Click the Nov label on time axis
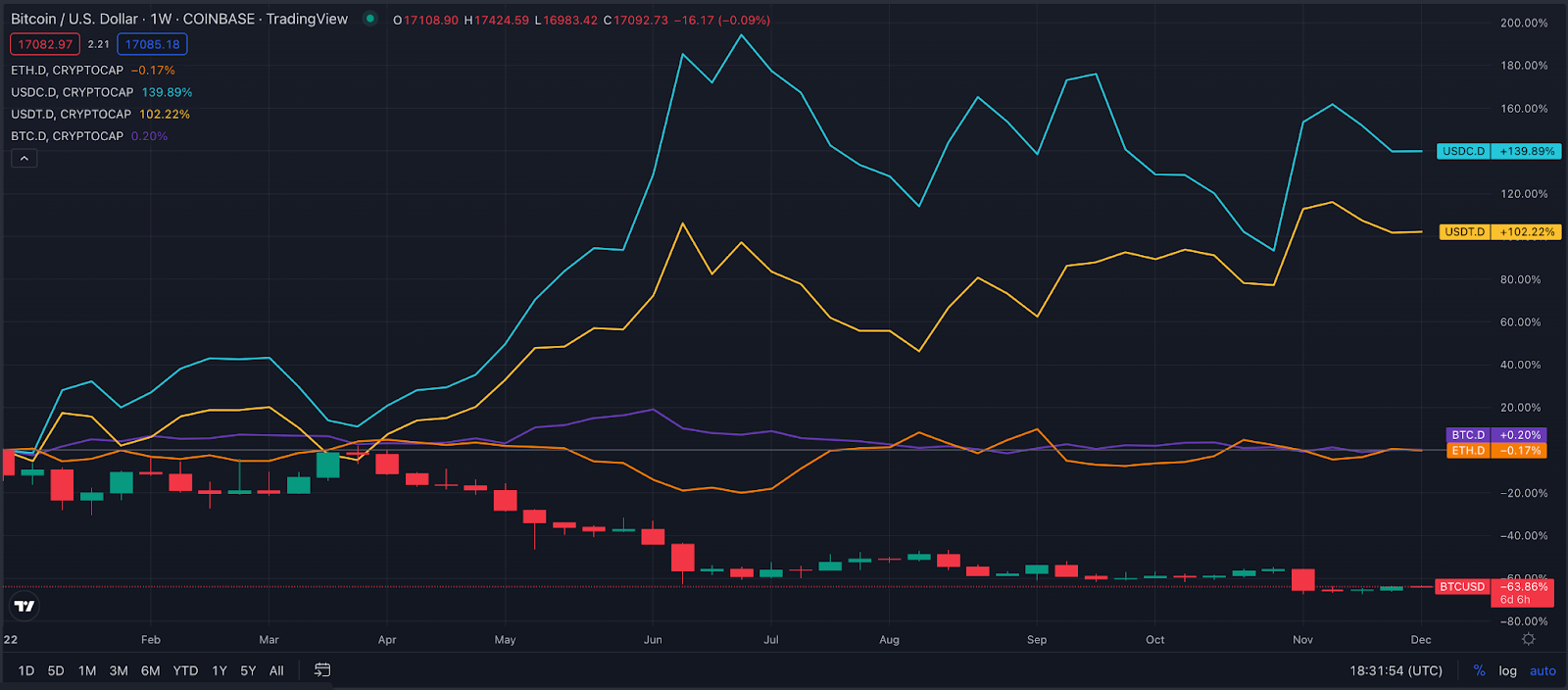The image size is (1568, 690). coord(1302,639)
